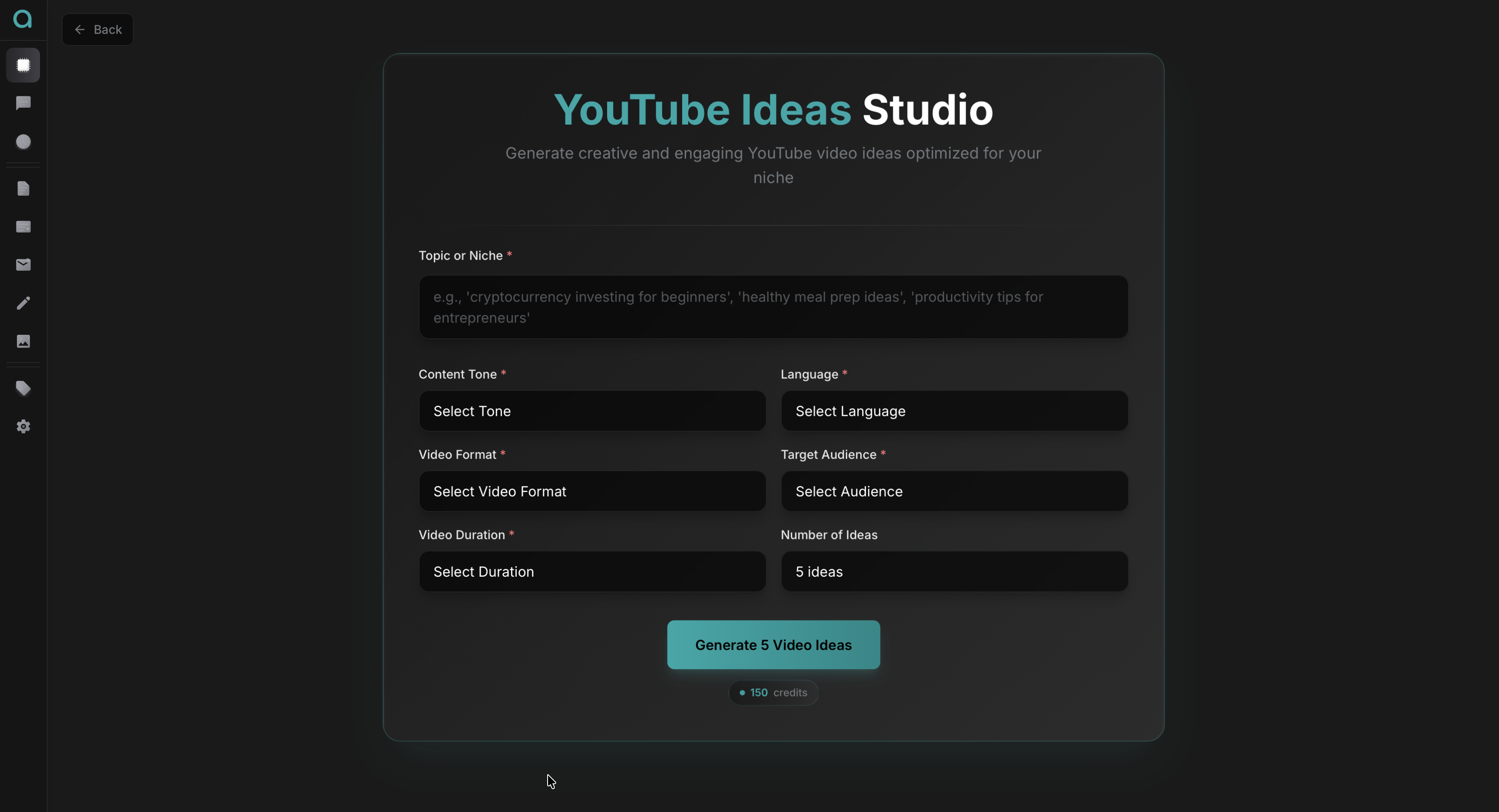Viewport: 1499px width, 812px height.
Task: Click the Topic or Niche input field
Action: (x=772, y=307)
